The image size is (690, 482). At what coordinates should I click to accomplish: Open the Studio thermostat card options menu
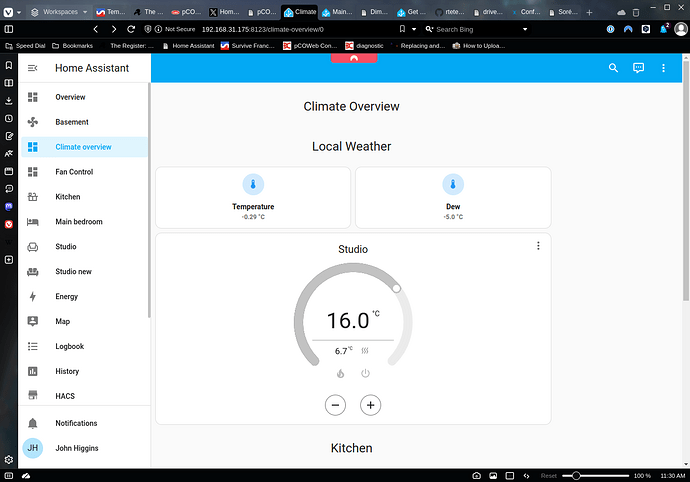coord(538,246)
